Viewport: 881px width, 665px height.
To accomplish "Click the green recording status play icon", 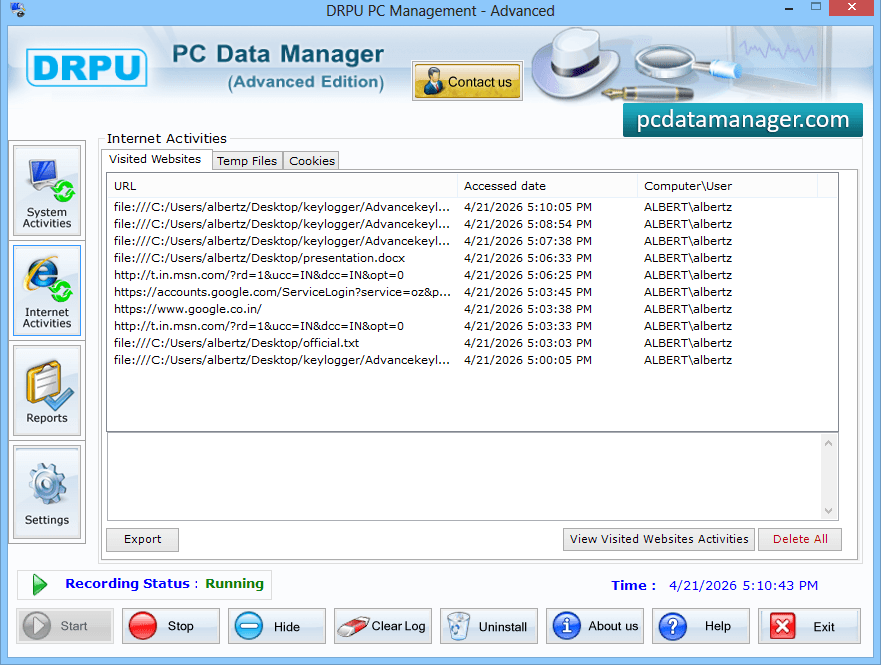I will click(x=39, y=585).
